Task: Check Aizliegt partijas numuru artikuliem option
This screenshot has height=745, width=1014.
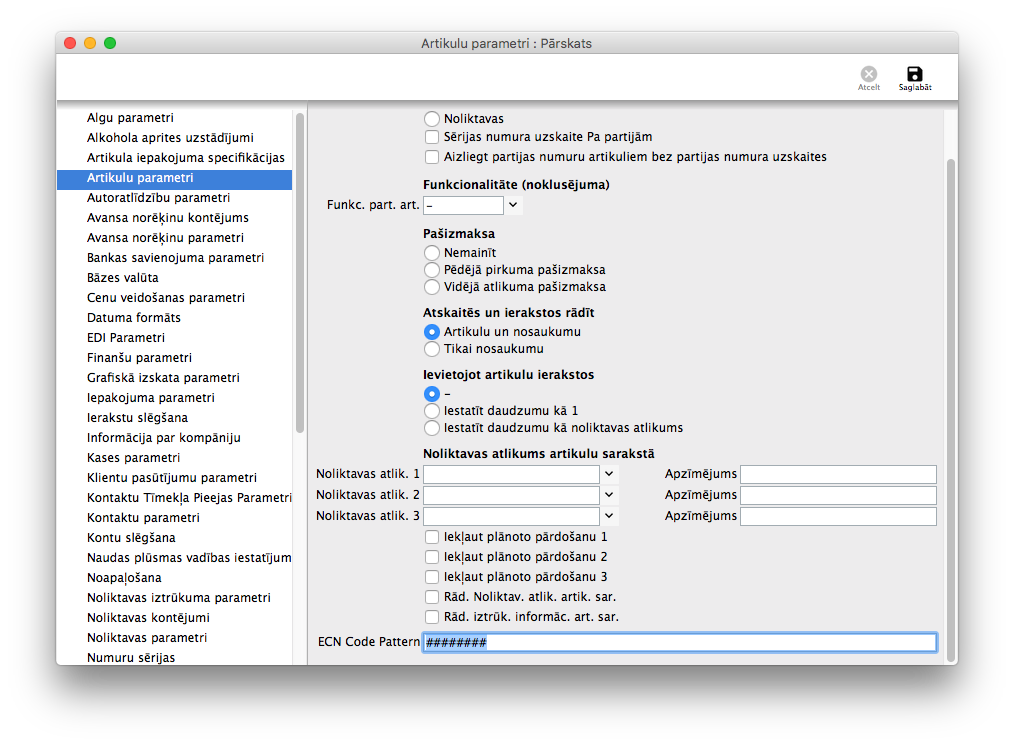Action: 432,157
